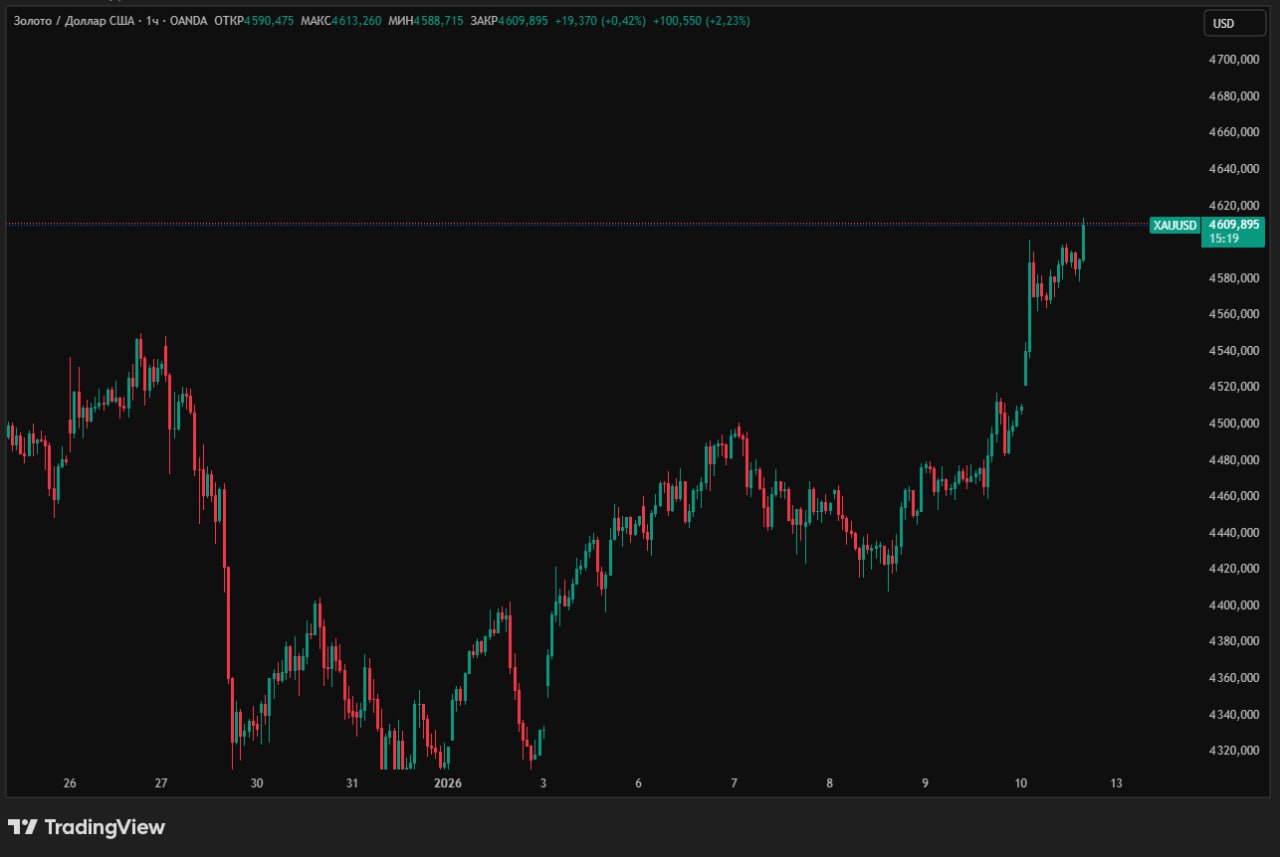Click the 4500,000 price scale label
The height and width of the screenshot is (857, 1280).
tap(1234, 423)
